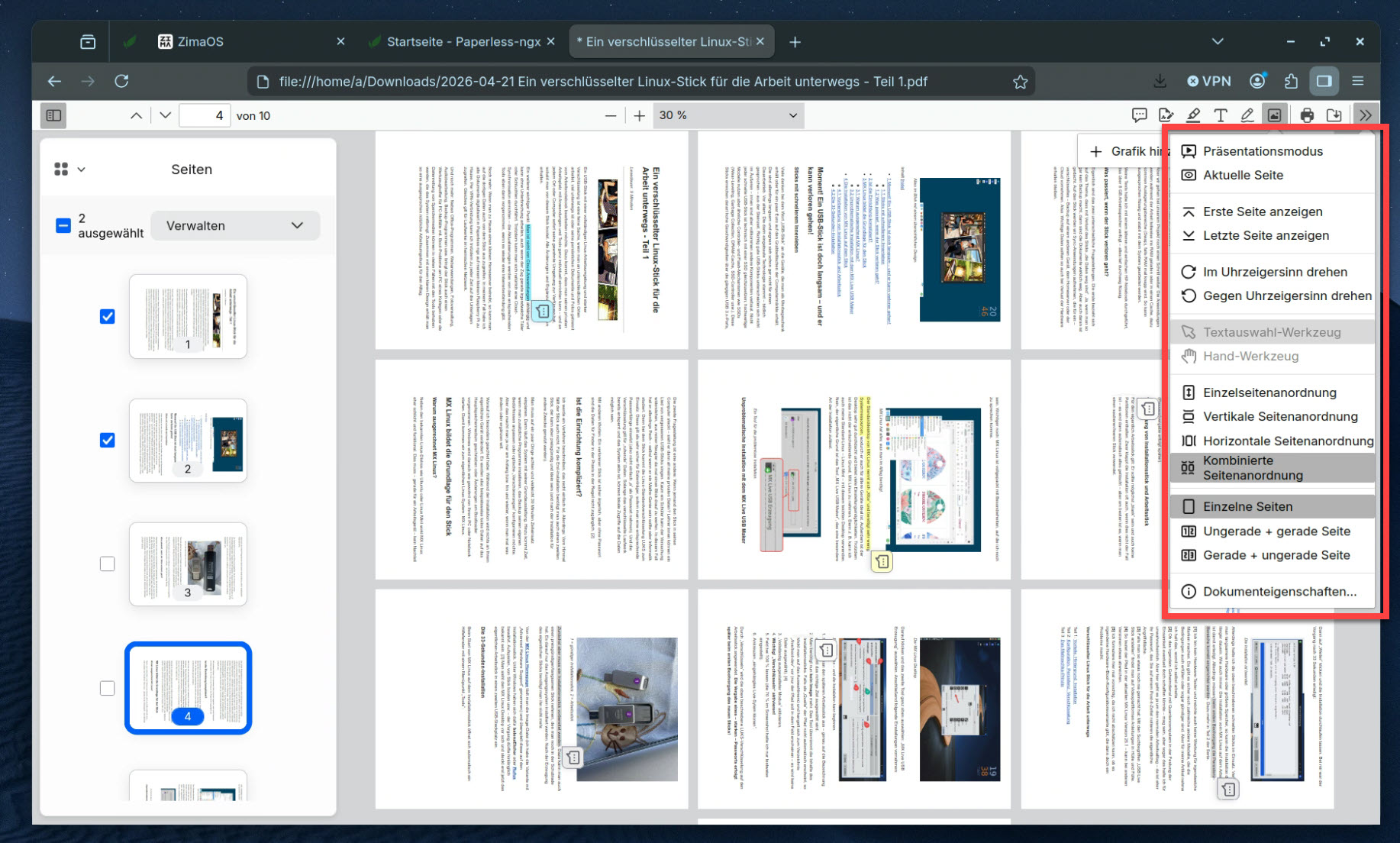Click the page number input field
Image resolution: width=1400 pixels, height=843 pixels.
205,115
